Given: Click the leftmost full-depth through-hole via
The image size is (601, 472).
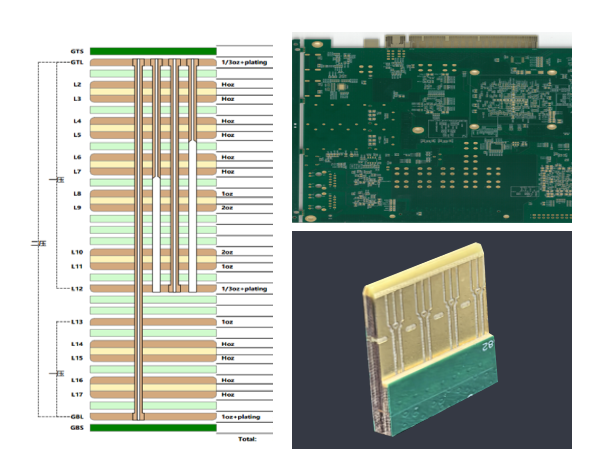Looking at the screenshot, I should coord(139,240).
